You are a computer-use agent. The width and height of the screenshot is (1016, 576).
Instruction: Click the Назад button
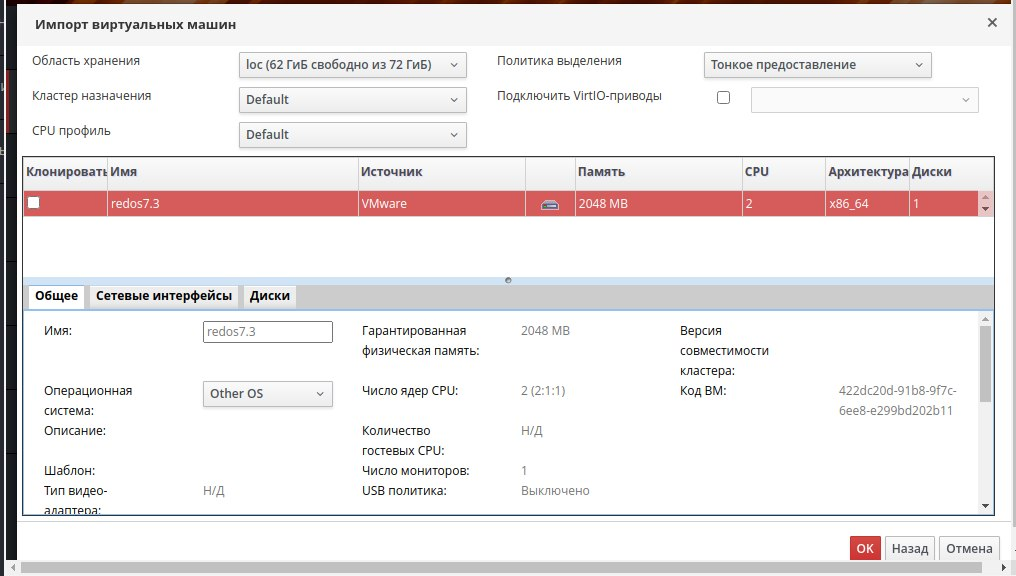tap(910, 548)
